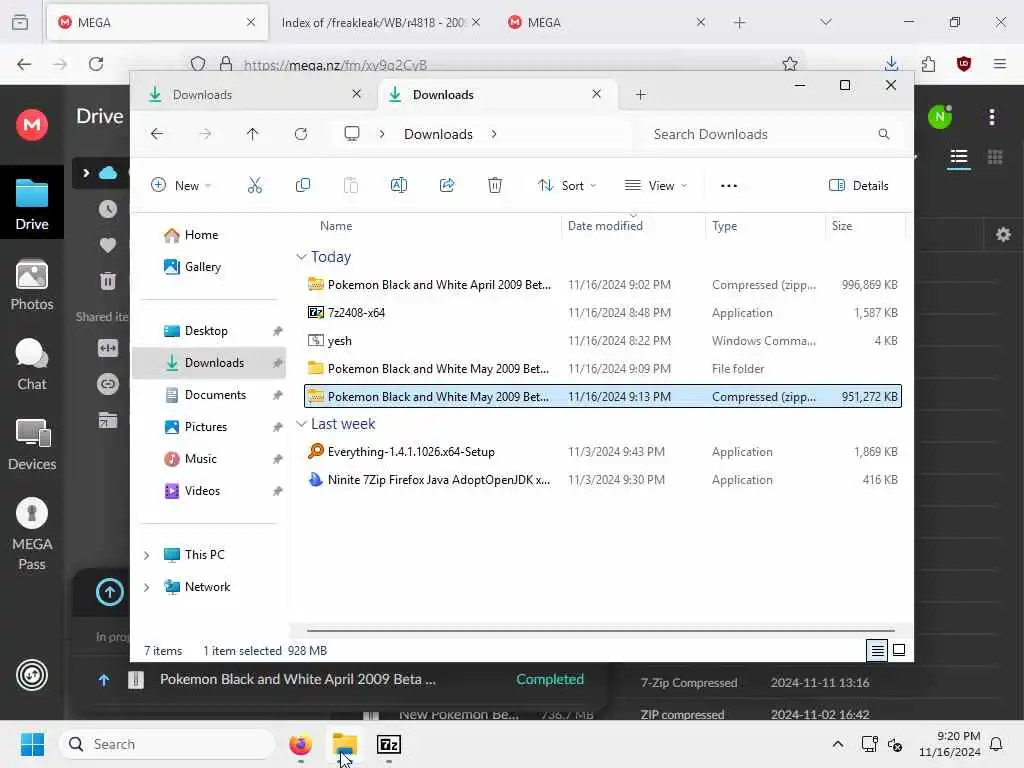The height and width of the screenshot is (768, 1024).
Task: Click uBlock Origin shield icon
Action: 963,64
